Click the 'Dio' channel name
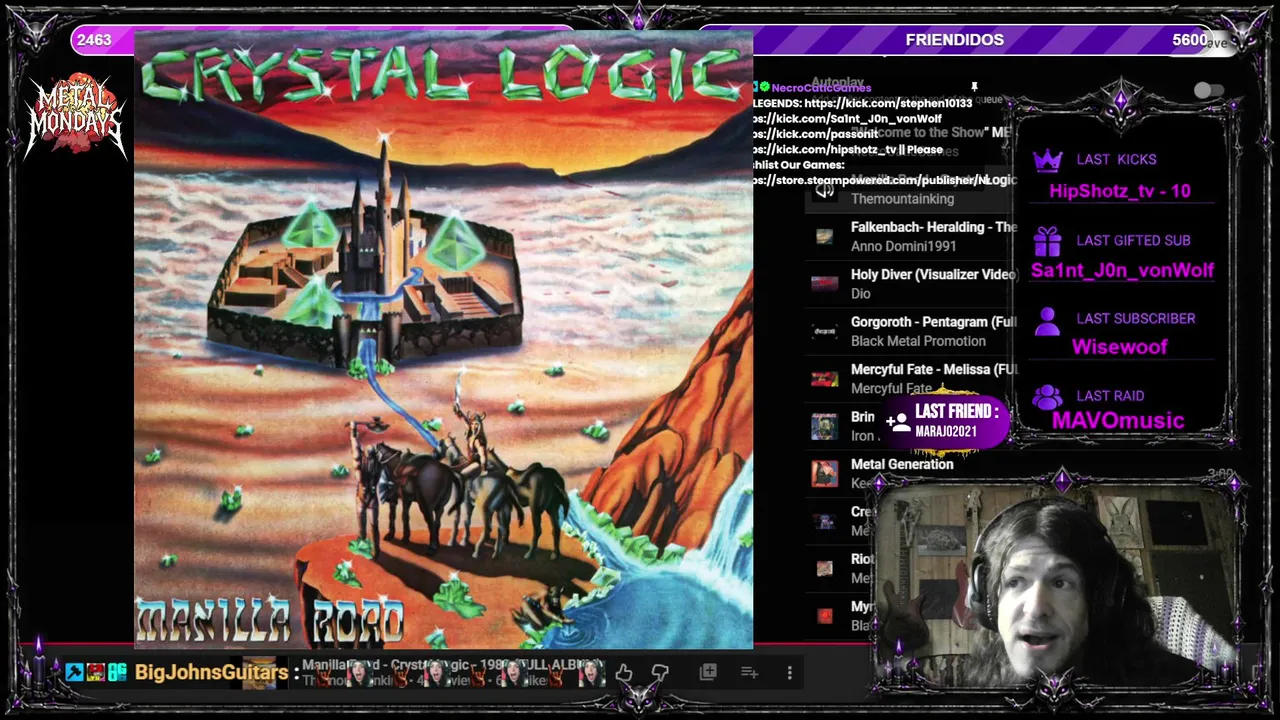Screen dimensions: 1280x720 tap(860, 294)
